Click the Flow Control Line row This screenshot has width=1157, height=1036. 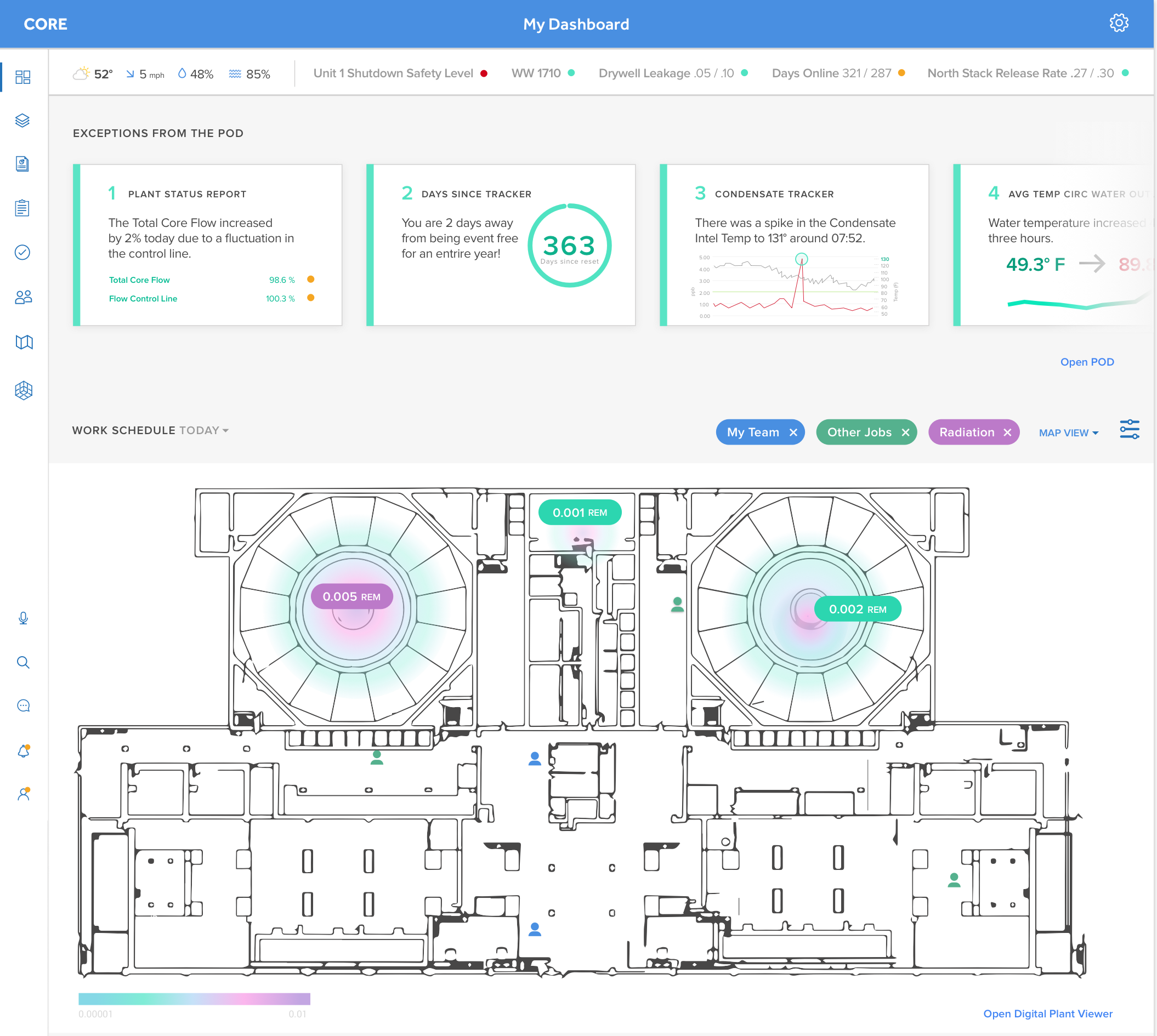pyautogui.click(x=211, y=298)
